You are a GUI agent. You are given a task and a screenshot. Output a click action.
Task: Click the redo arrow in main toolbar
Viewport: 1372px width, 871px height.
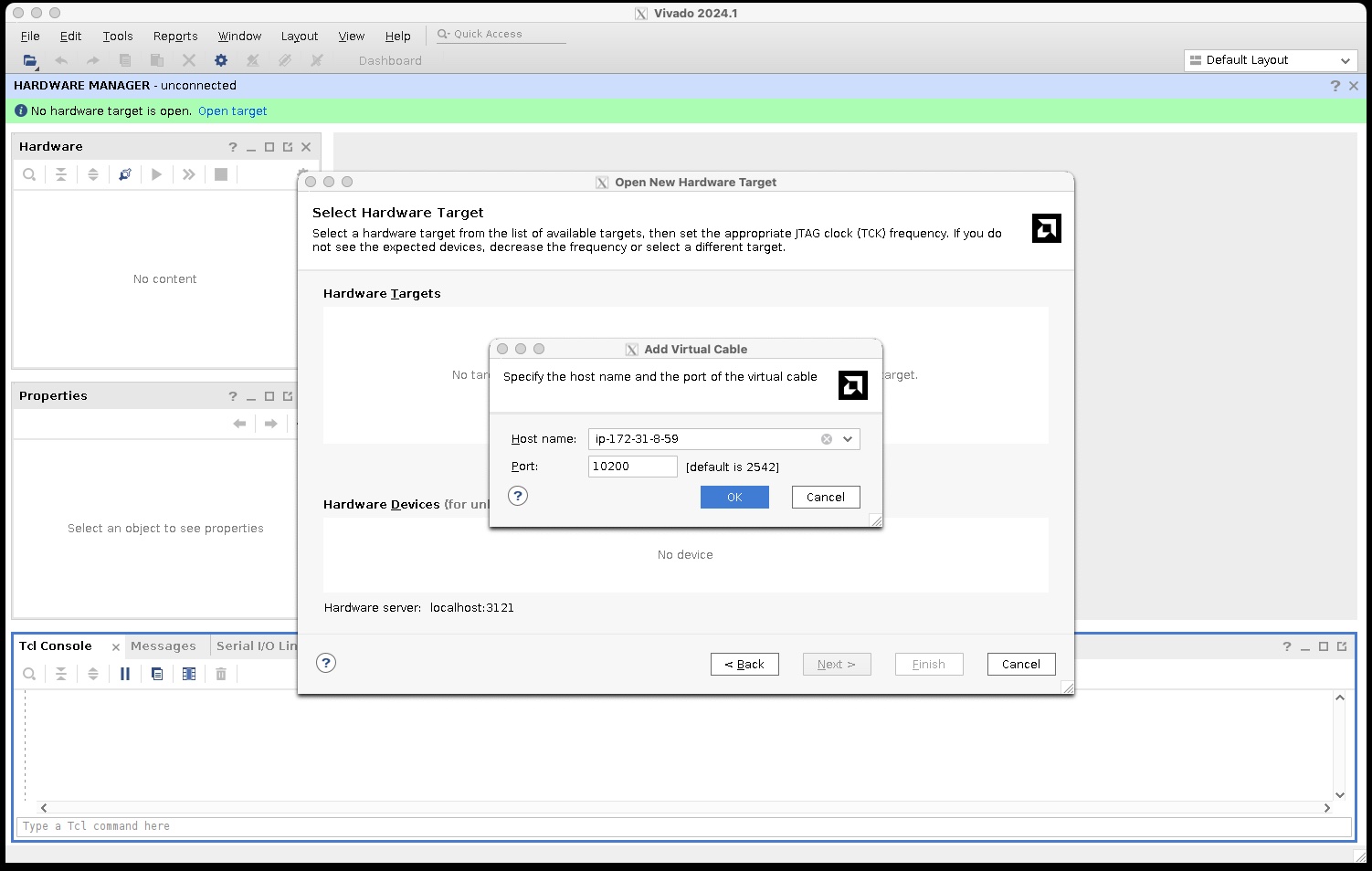92,60
